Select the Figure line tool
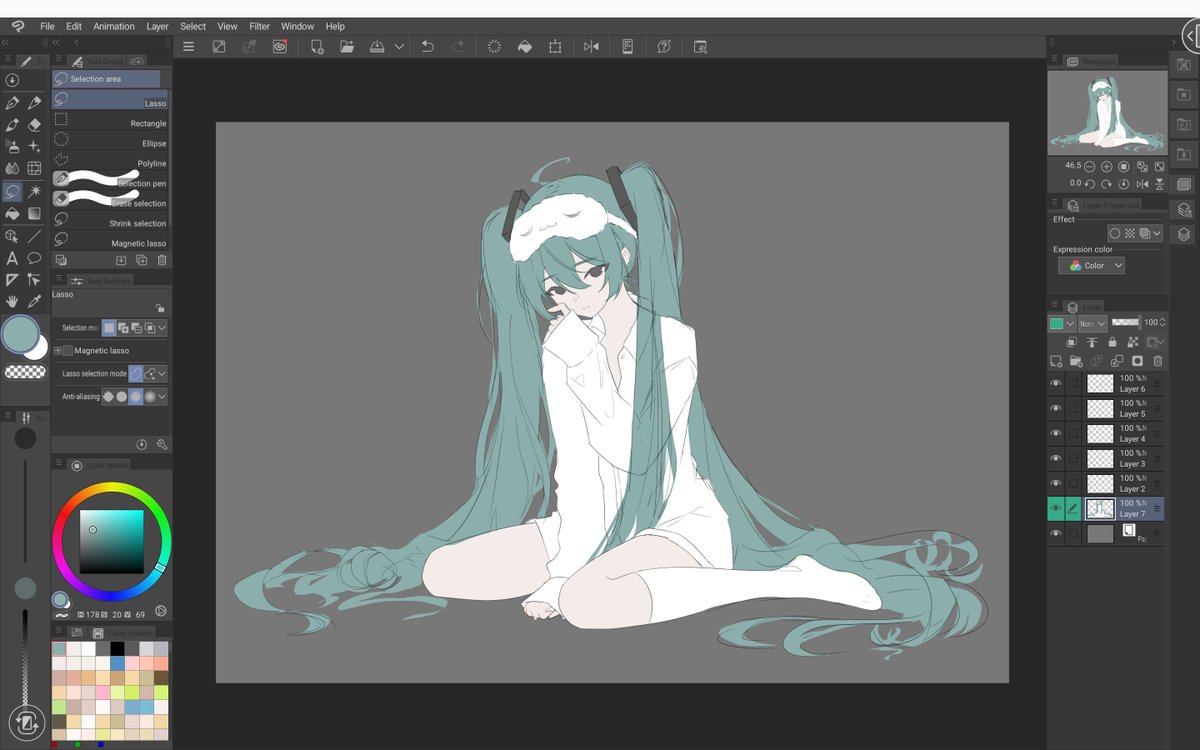Viewport: 1200px width, 750px height. coord(35,235)
